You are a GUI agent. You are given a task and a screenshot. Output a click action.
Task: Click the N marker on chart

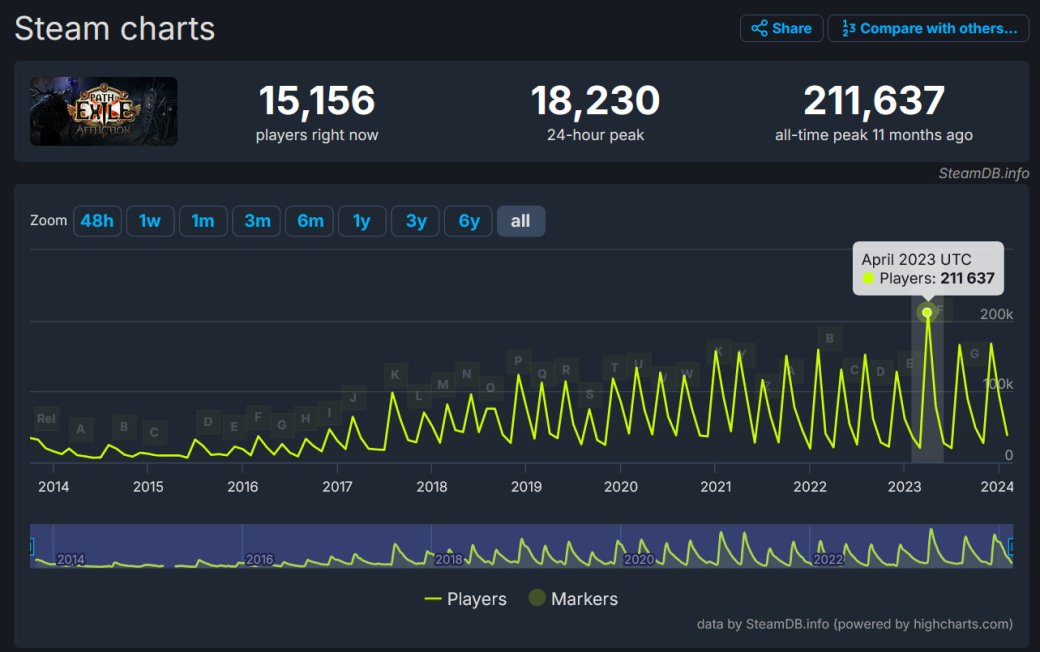tap(467, 374)
